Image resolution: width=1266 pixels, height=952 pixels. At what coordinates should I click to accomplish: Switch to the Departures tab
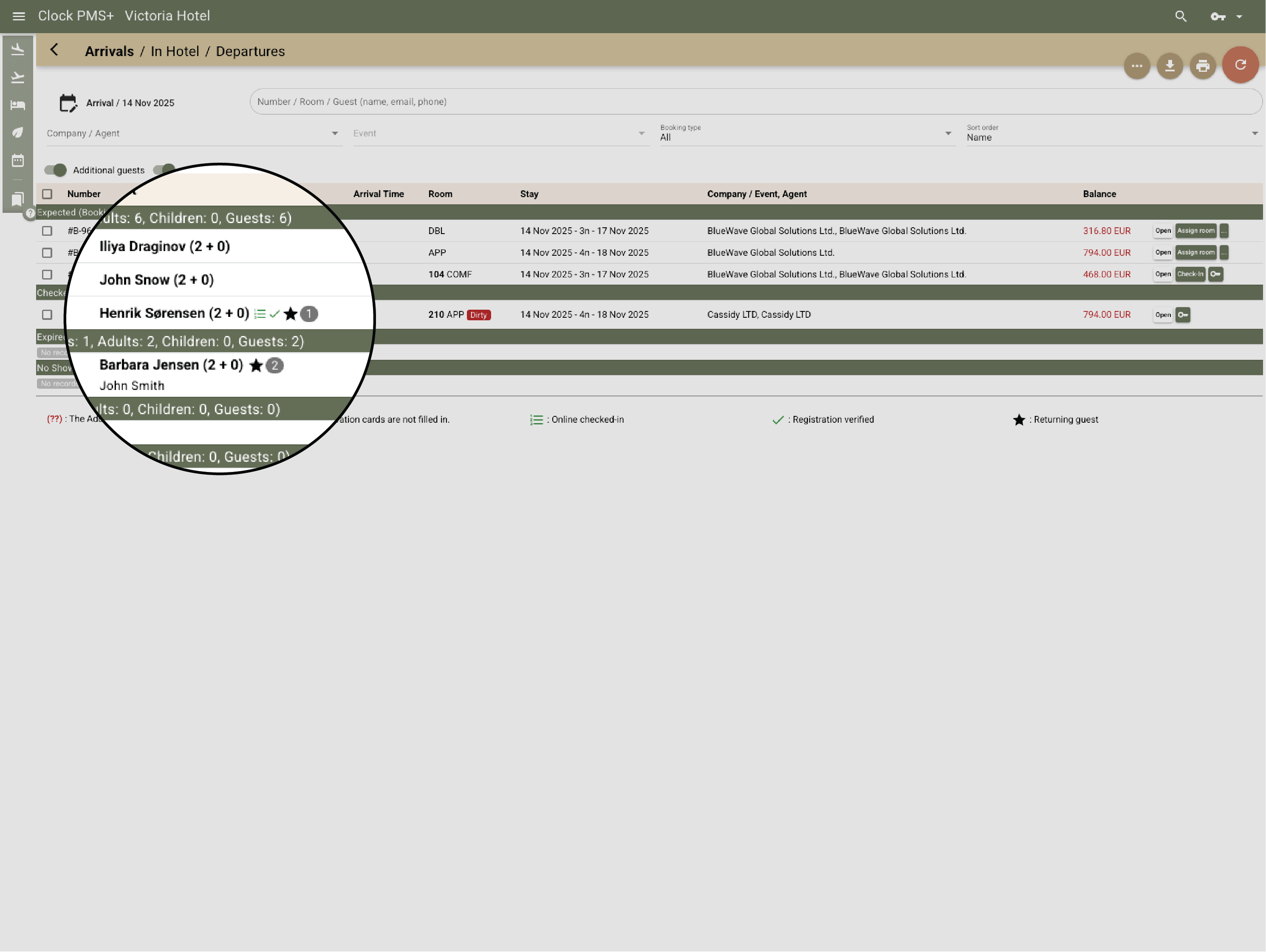pyautogui.click(x=250, y=51)
